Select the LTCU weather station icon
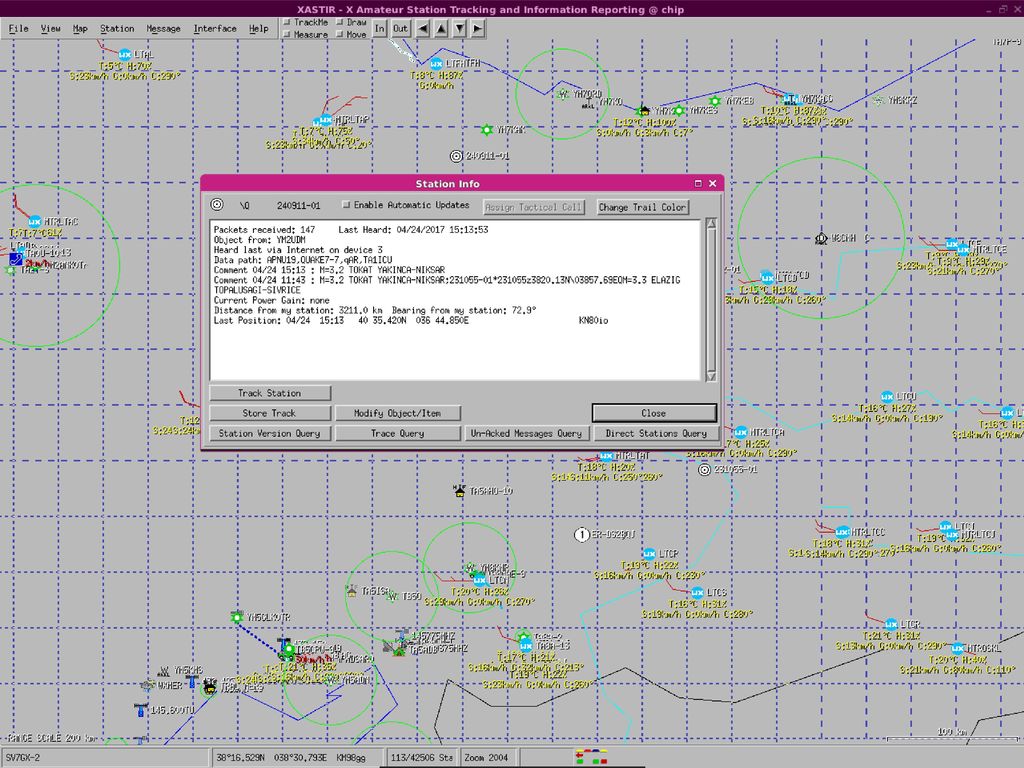 click(887, 397)
